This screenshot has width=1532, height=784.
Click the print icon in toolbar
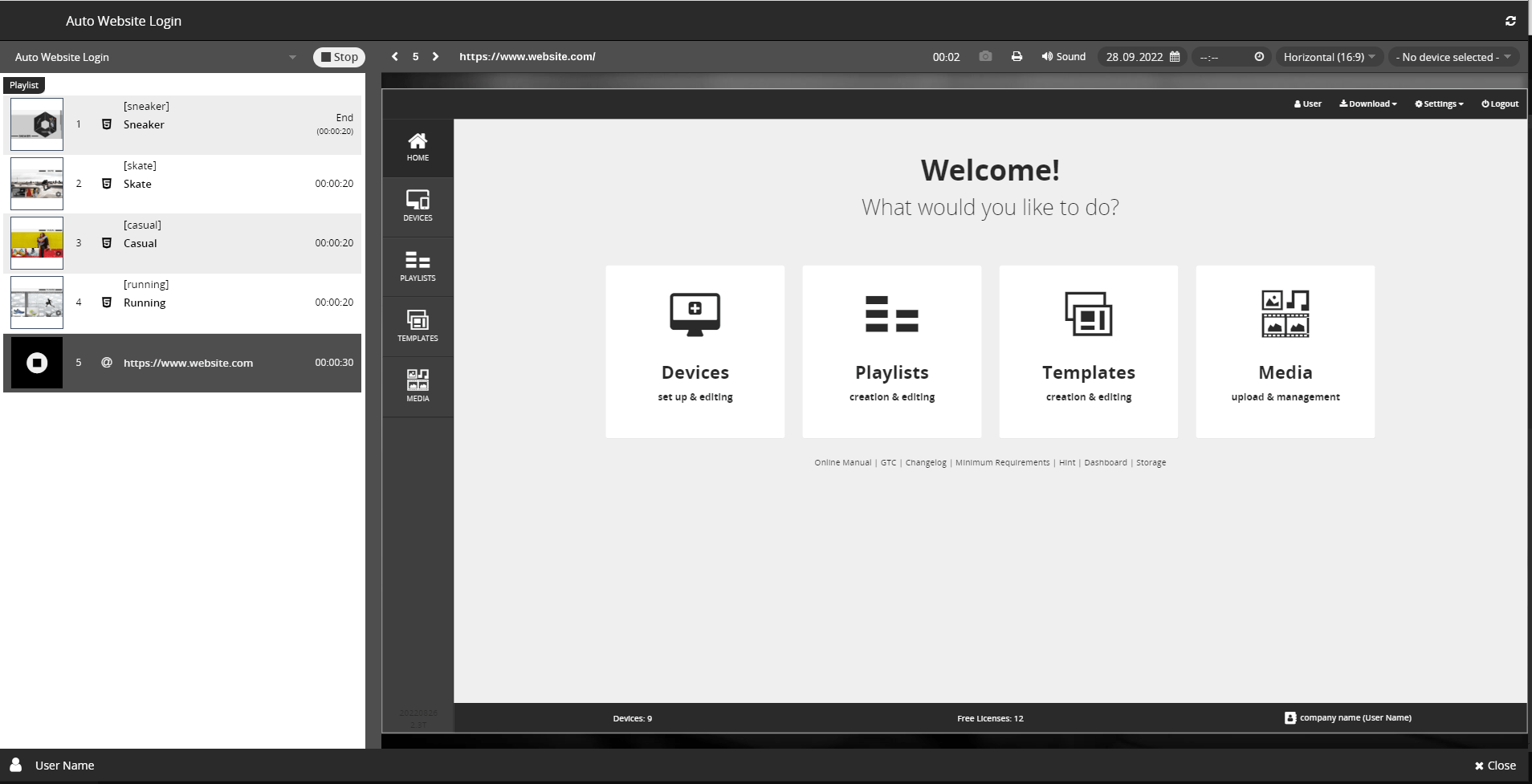[x=1017, y=57]
